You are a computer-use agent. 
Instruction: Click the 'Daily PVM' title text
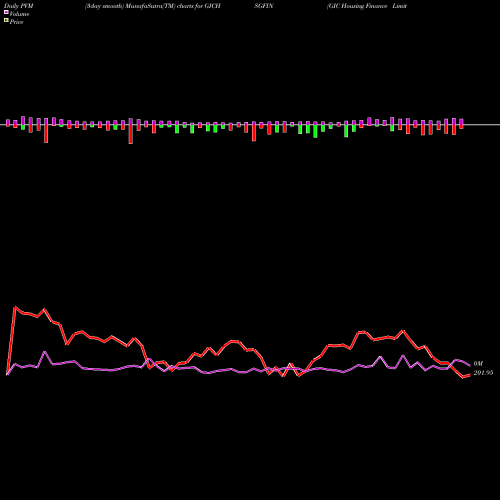pyautogui.click(x=19, y=6)
